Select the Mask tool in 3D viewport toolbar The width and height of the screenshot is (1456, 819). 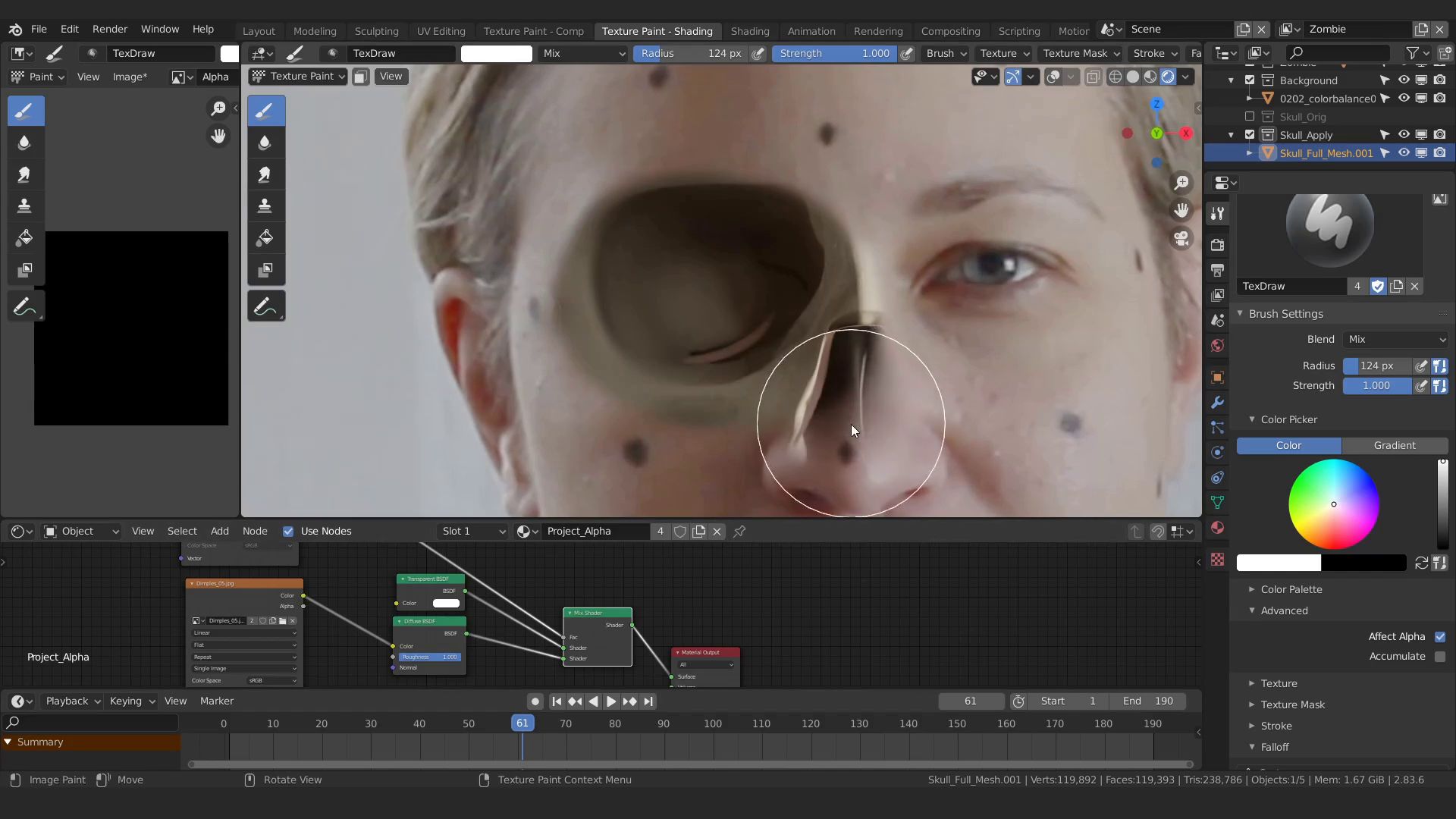click(265, 270)
